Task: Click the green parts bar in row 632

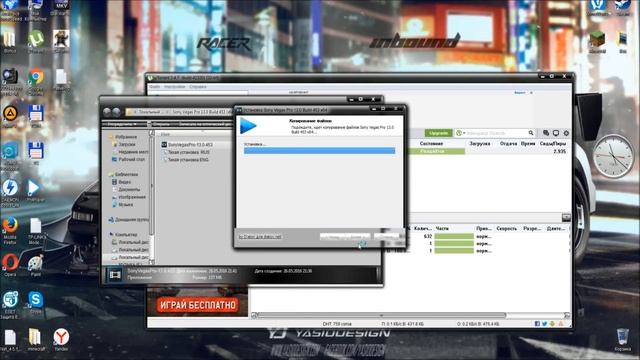Action: point(454,236)
